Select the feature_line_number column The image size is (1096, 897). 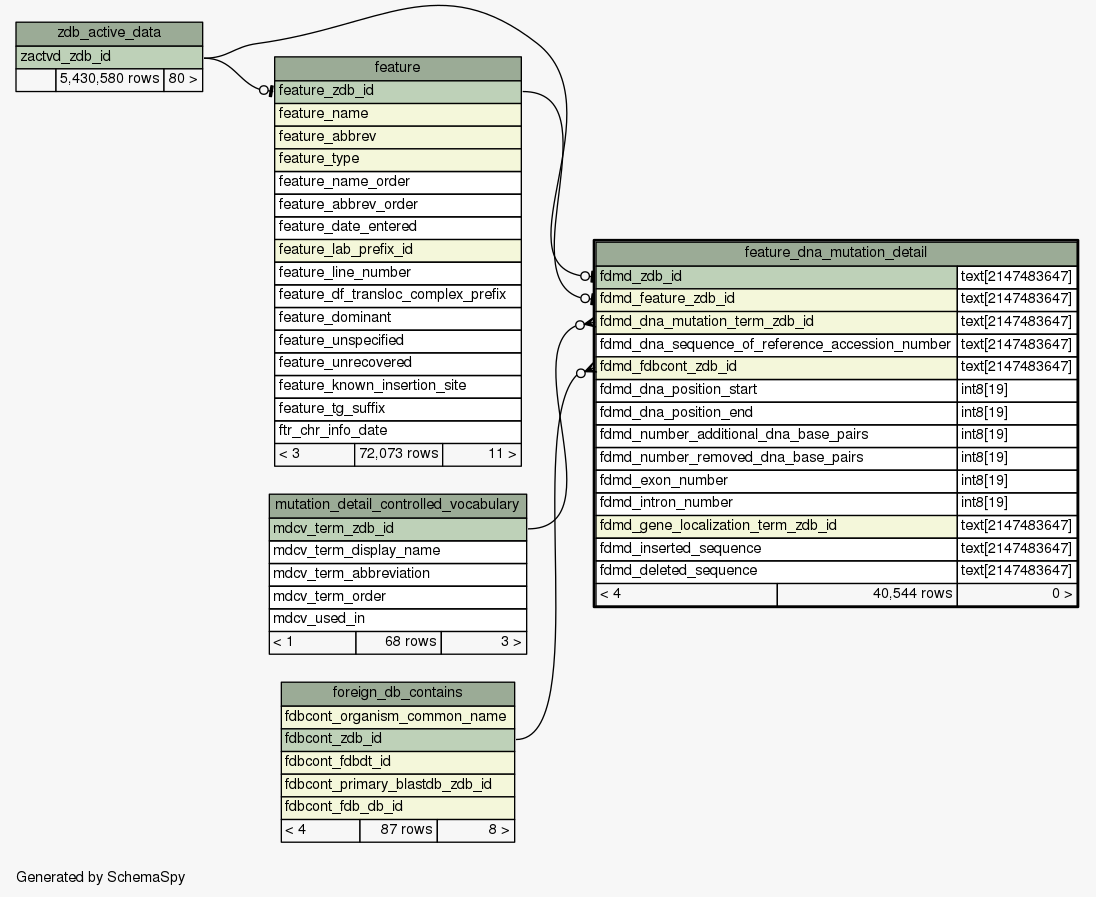pos(398,273)
